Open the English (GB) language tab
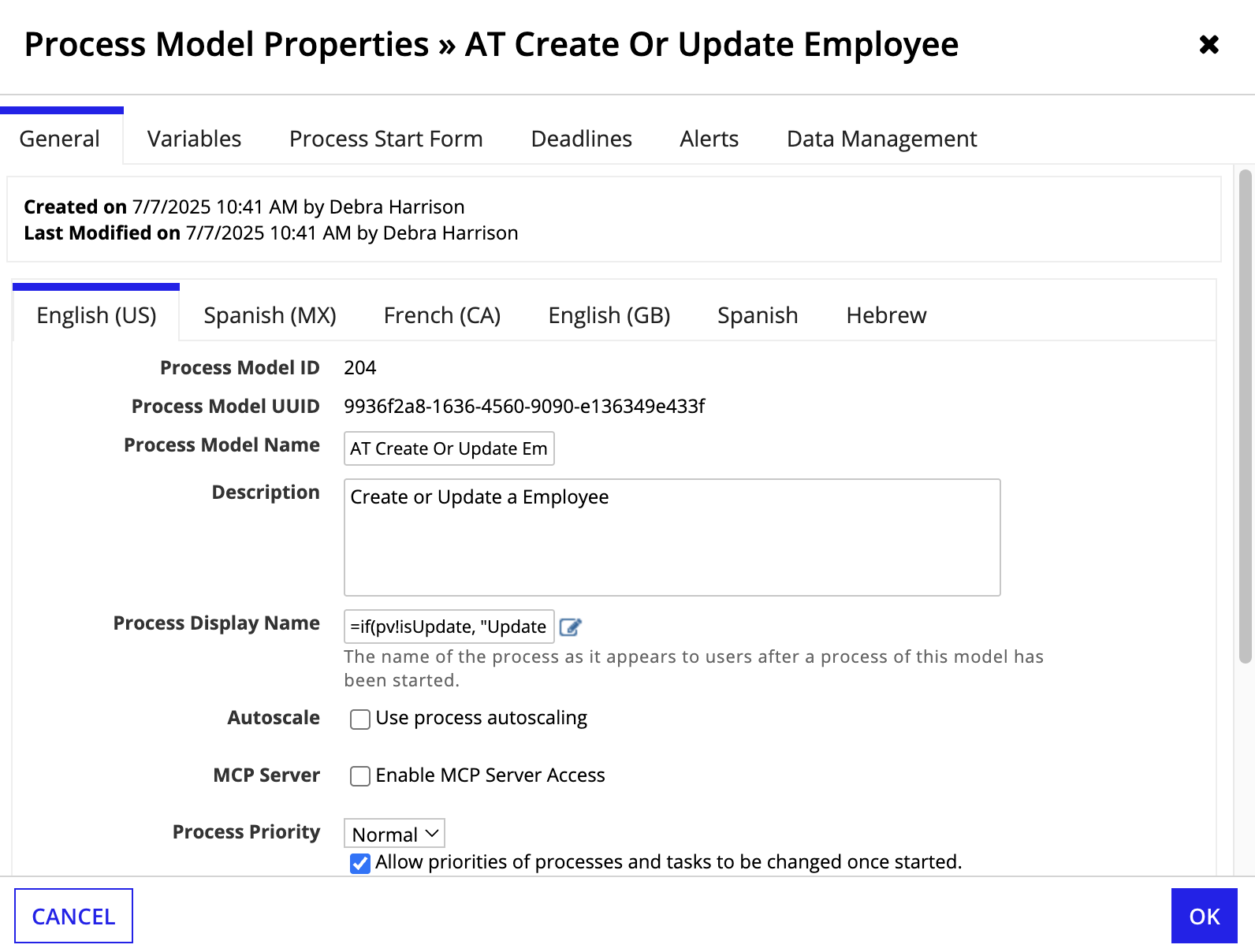This screenshot has height=952, width=1255. coord(609,315)
